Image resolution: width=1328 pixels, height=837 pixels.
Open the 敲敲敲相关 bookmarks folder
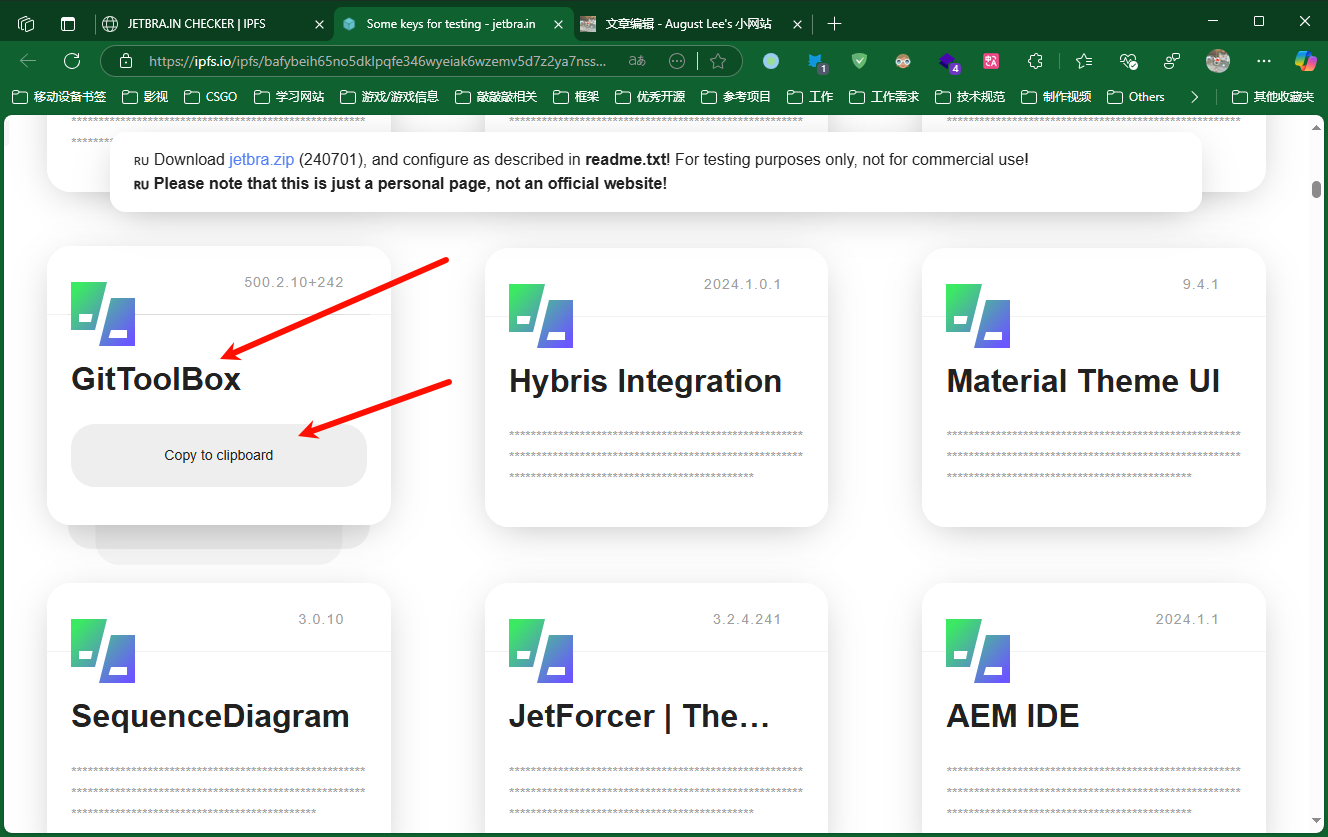(x=496, y=97)
